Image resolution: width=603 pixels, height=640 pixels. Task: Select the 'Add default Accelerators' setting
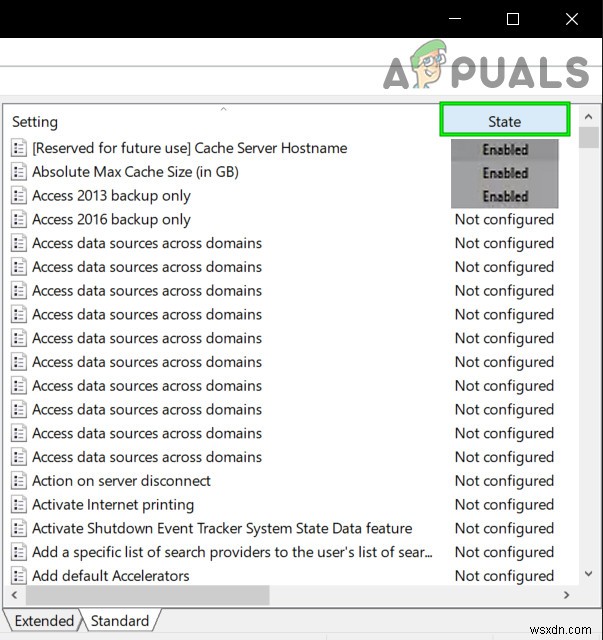tap(111, 576)
